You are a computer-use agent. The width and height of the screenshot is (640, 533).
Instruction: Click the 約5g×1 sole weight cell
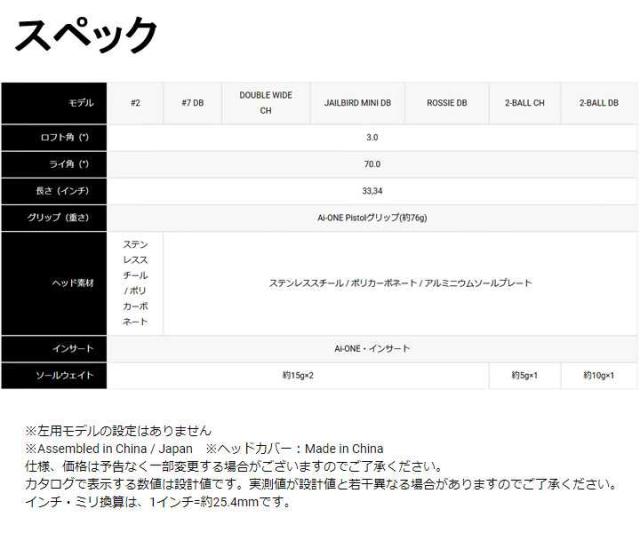coord(525,376)
